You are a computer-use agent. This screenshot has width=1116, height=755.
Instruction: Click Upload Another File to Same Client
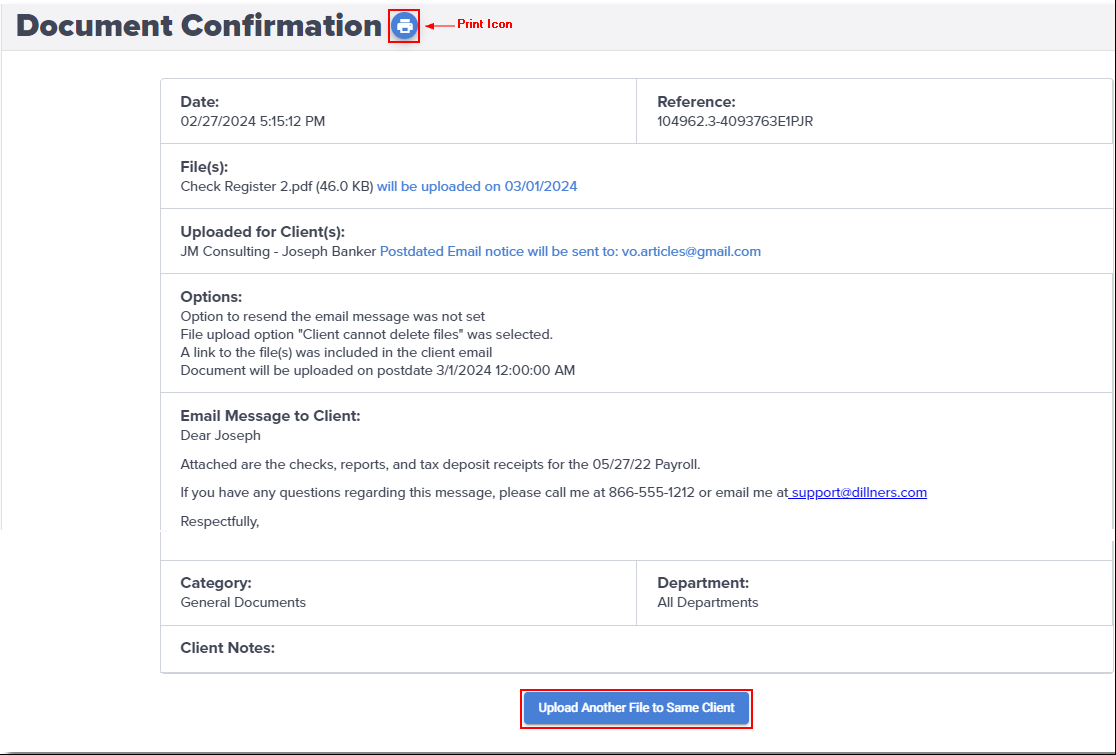coord(636,708)
